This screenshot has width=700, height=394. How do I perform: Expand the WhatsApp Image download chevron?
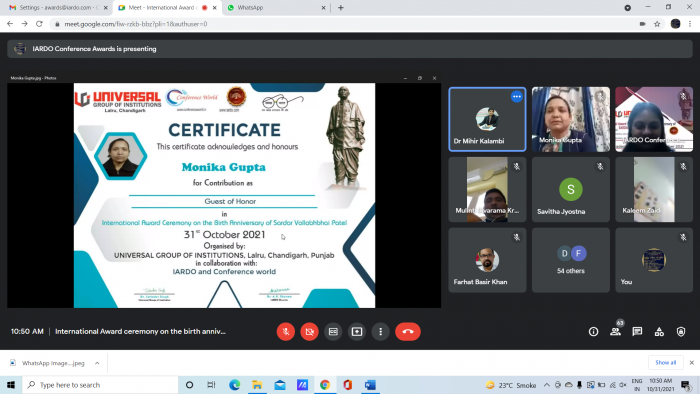pyautogui.click(x=97, y=363)
